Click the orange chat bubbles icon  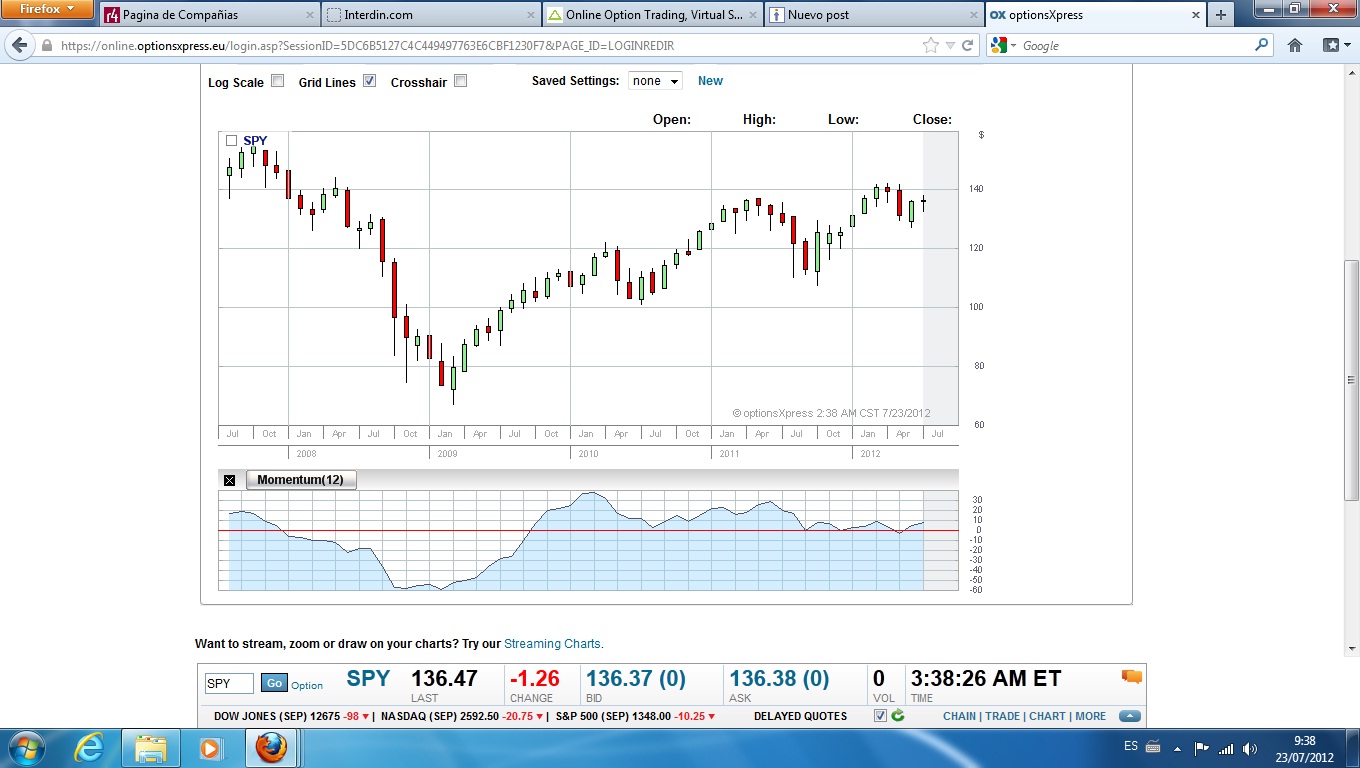(1132, 676)
